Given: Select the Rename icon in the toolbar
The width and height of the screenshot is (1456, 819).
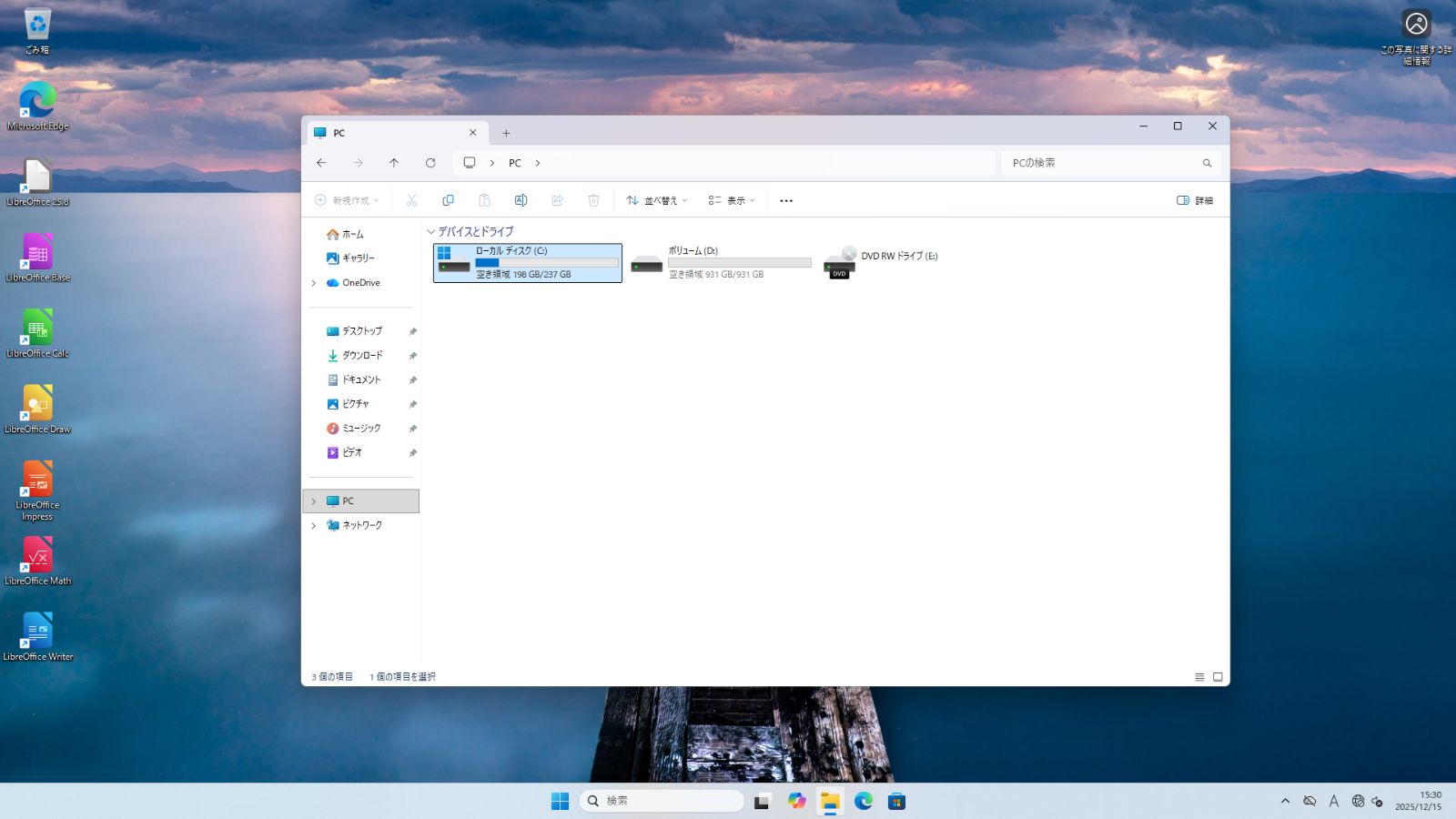Looking at the screenshot, I should 521,199.
